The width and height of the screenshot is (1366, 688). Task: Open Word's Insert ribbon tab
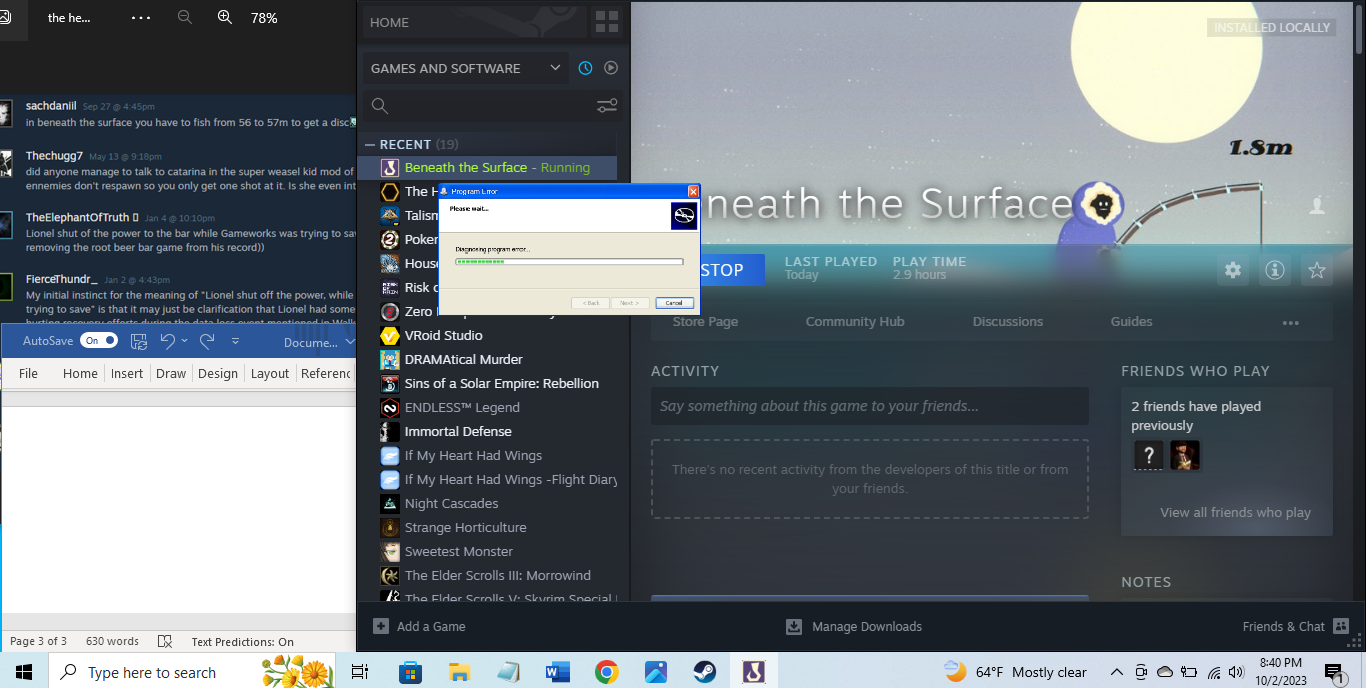pos(127,373)
